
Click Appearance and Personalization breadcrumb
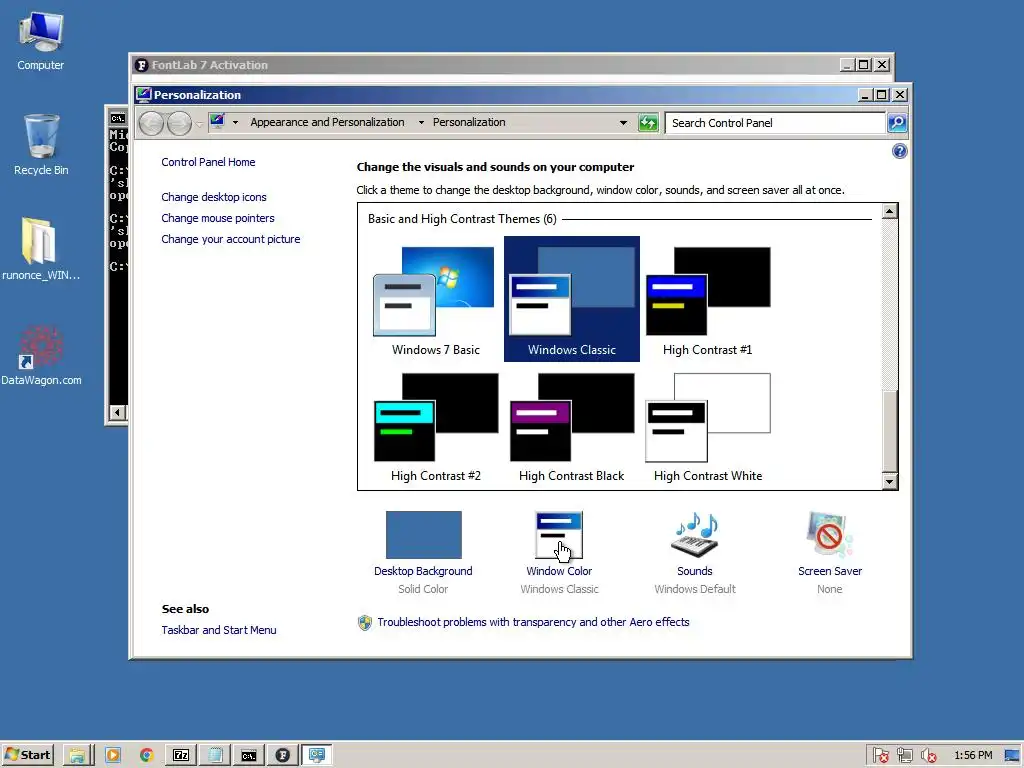(x=327, y=122)
